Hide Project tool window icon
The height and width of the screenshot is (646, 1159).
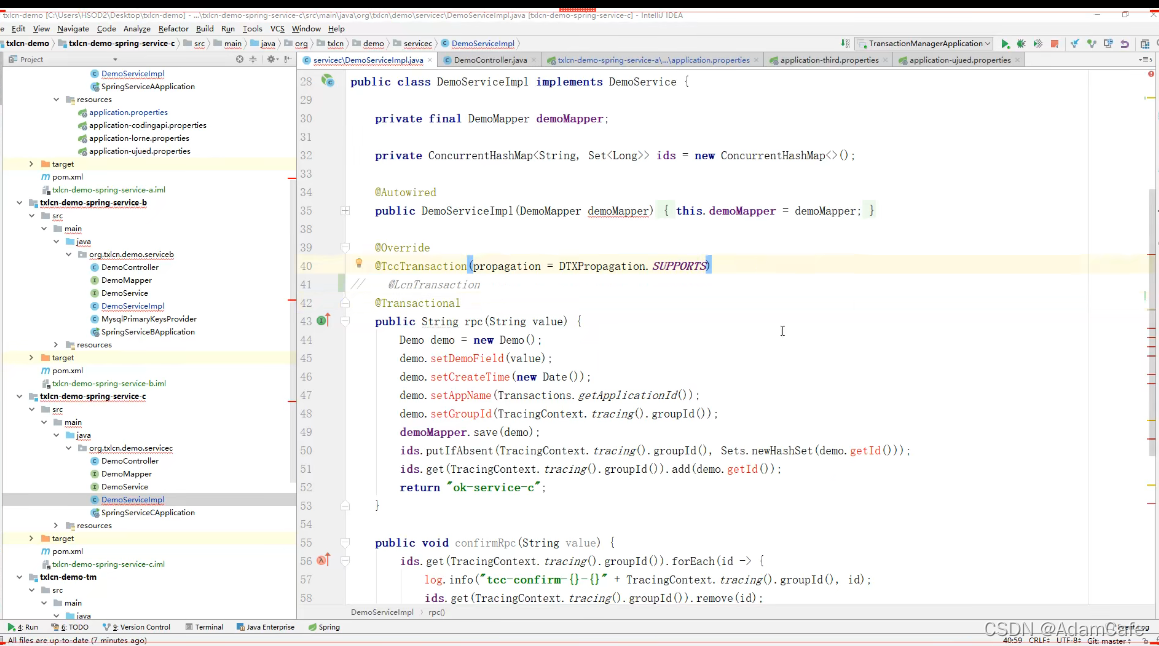tap(288, 59)
